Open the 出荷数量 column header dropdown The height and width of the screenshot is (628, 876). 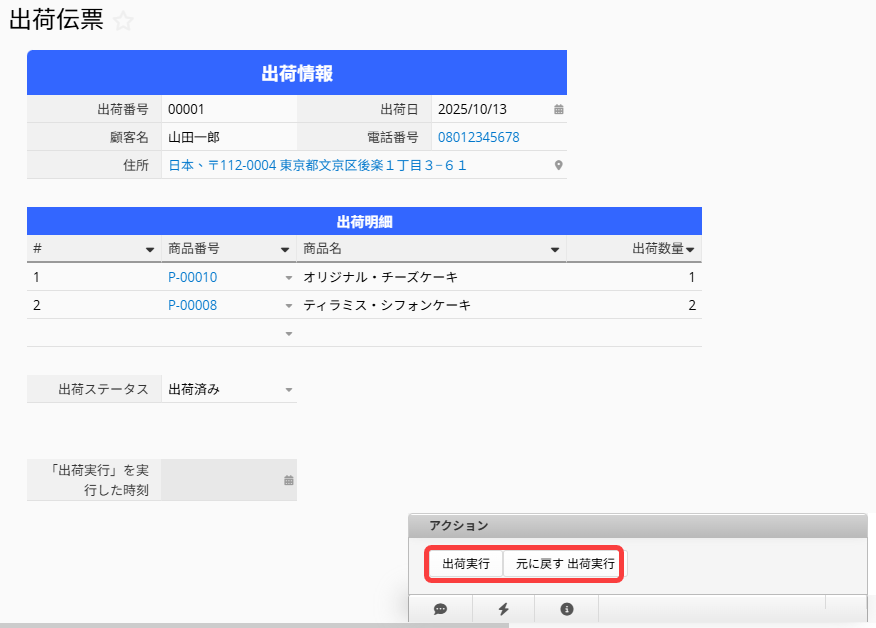click(690, 249)
